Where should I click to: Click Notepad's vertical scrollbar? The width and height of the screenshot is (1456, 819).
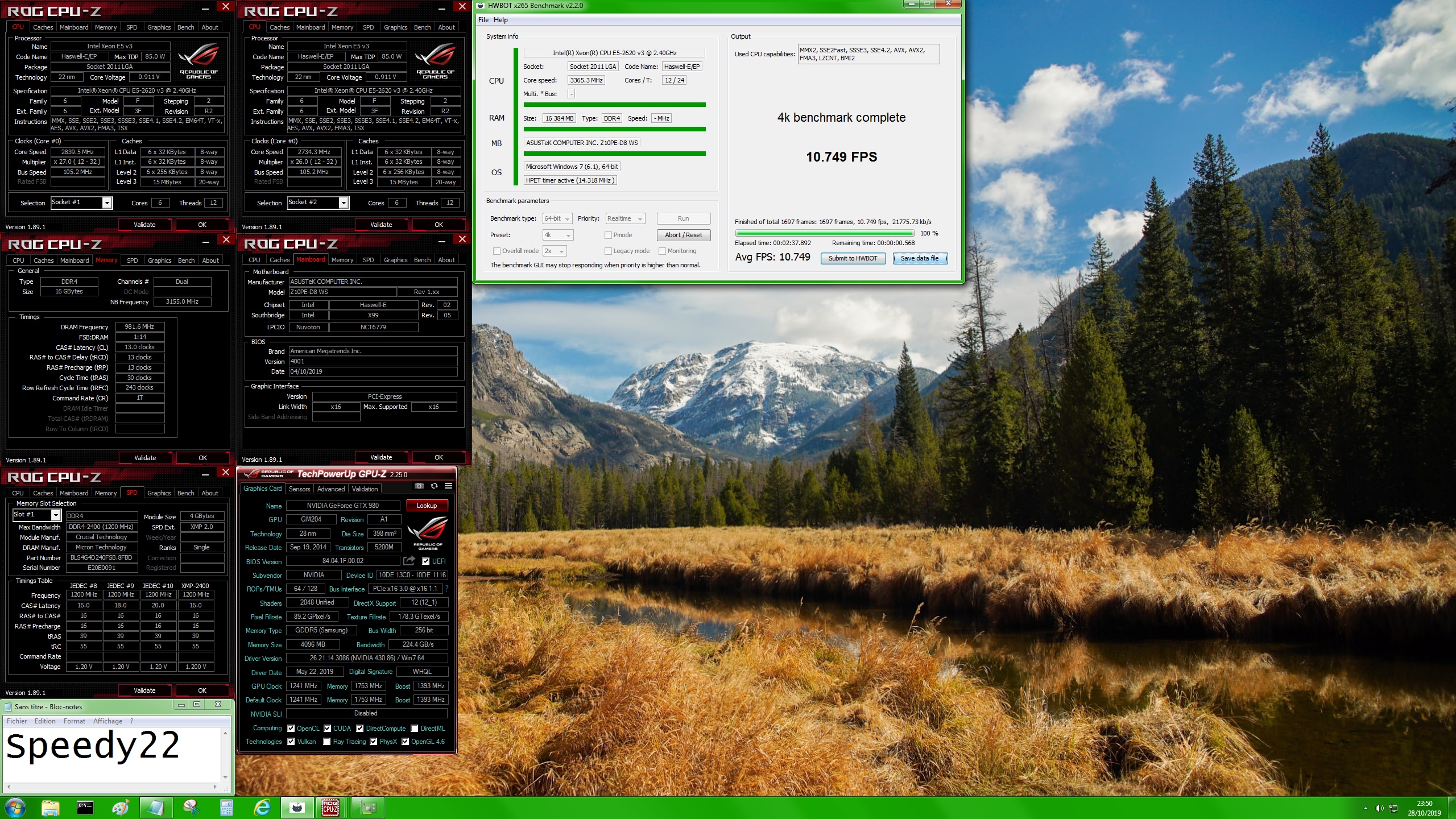point(225,755)
